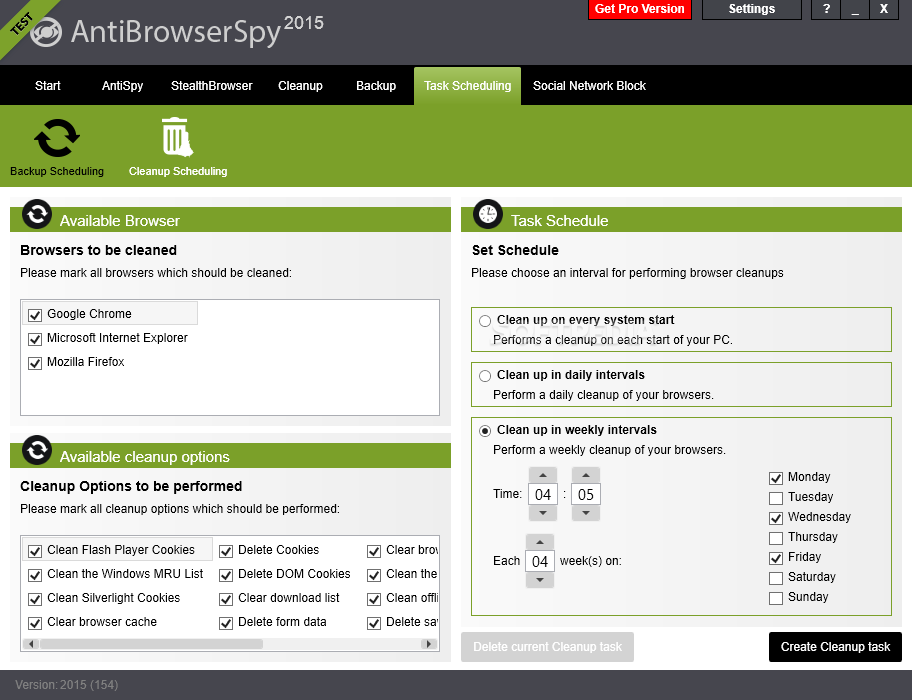The height and width of the screenshot is (700, 912).
Task: Toggle Clean the Windows MRU List
Action: click(35, 575)
